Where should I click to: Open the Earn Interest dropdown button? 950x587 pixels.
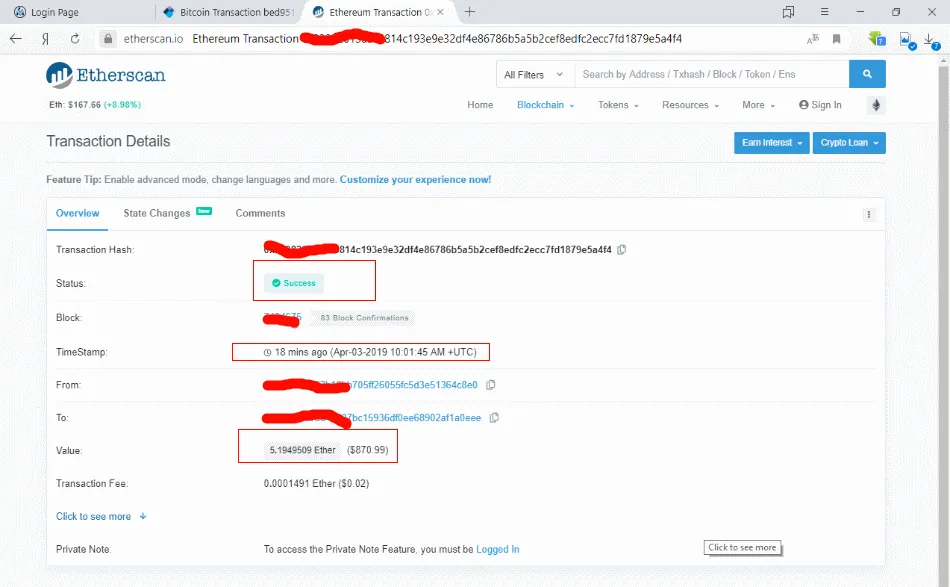(771, 143)
